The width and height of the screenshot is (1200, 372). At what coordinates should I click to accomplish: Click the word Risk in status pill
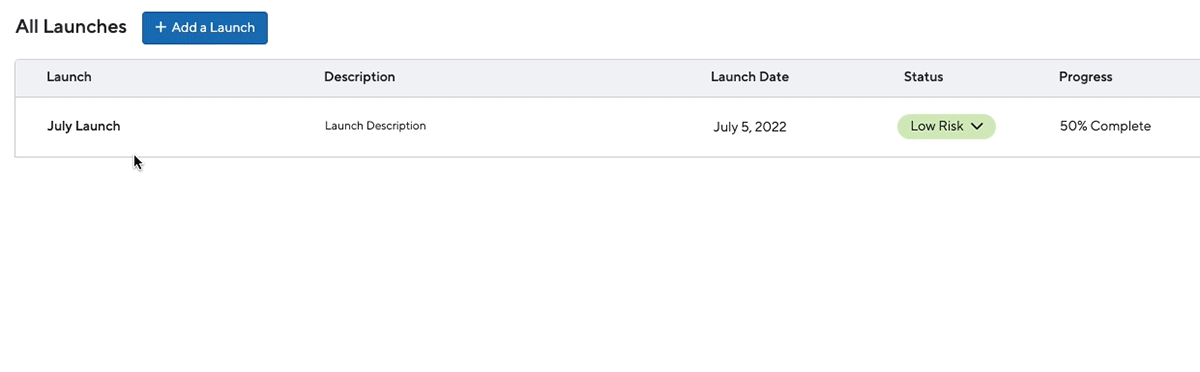pos(950,127)
